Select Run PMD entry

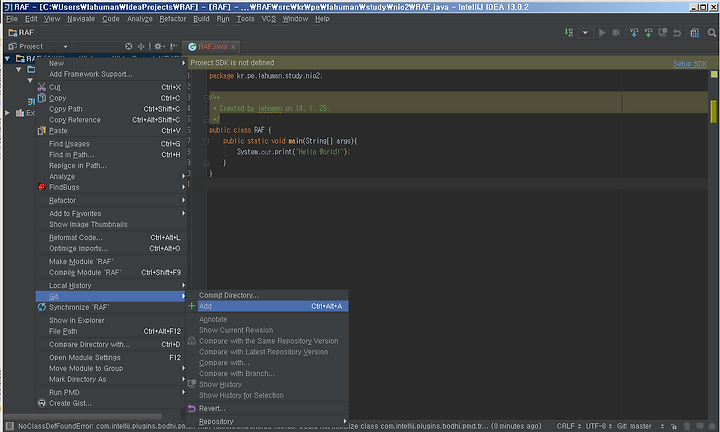coord(111,393)
